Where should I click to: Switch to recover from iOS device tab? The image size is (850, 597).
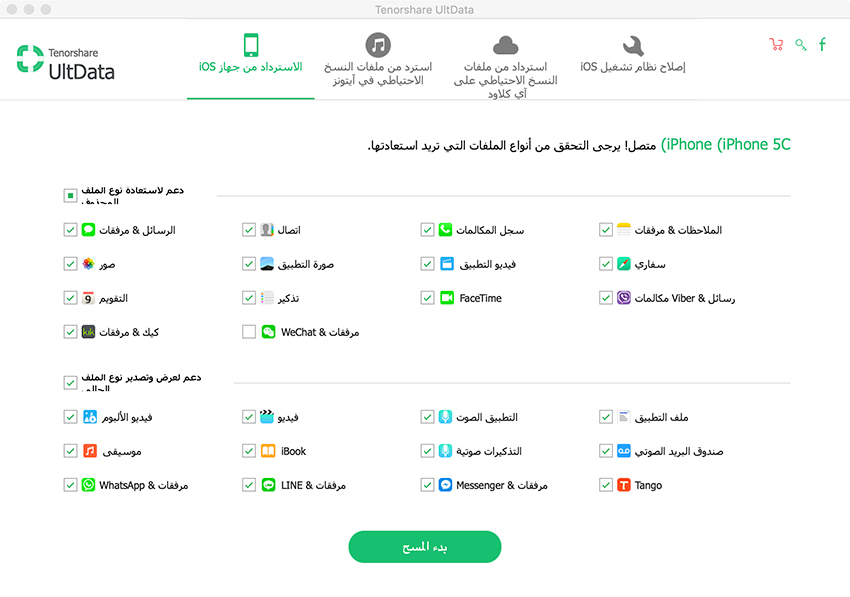pos(250,59)
